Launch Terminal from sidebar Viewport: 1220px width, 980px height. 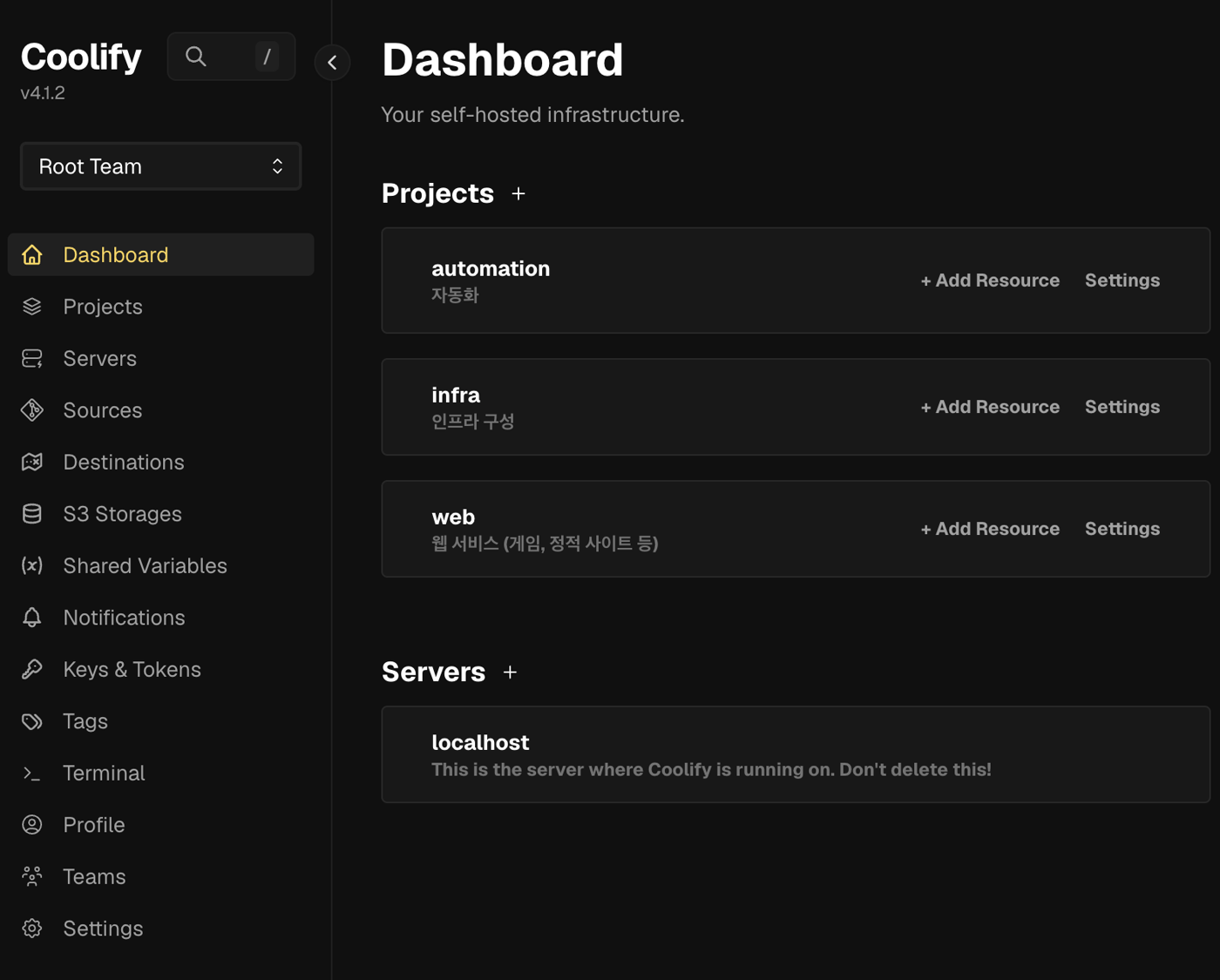pos(161,773)
